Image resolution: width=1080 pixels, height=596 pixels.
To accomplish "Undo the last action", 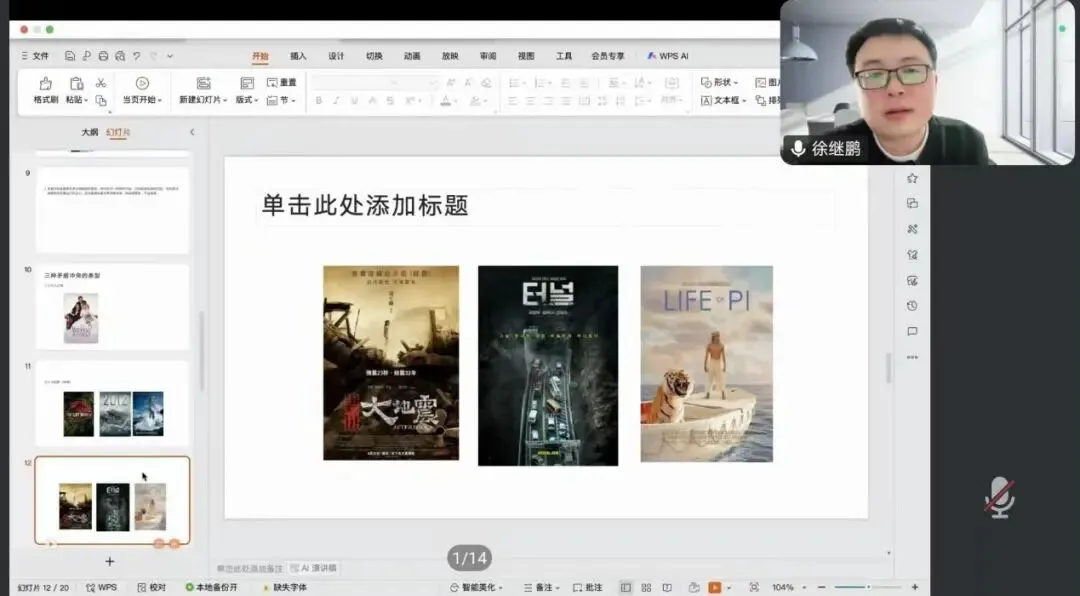I will pos(136,56).
